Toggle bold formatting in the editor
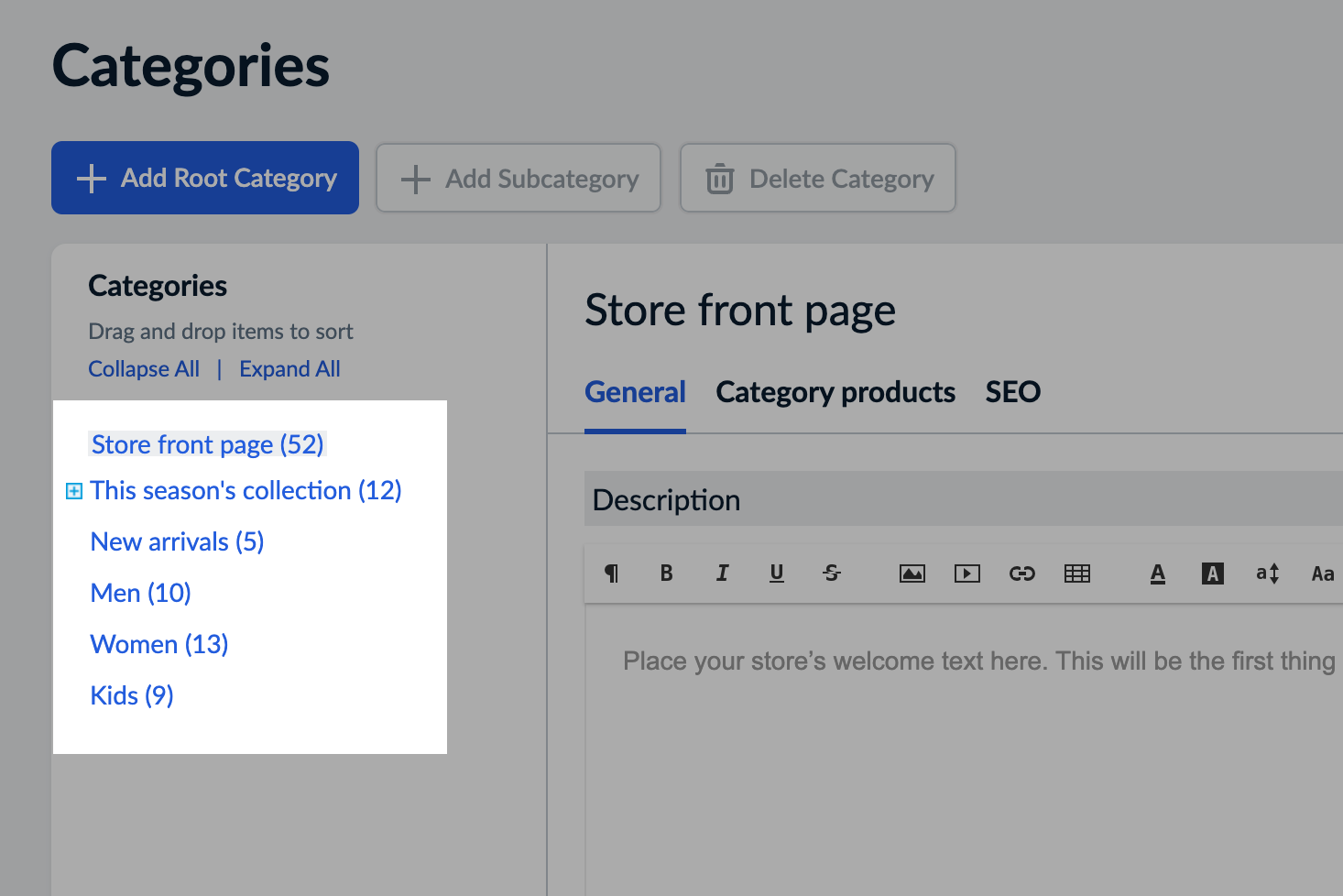 coord(666,573)
